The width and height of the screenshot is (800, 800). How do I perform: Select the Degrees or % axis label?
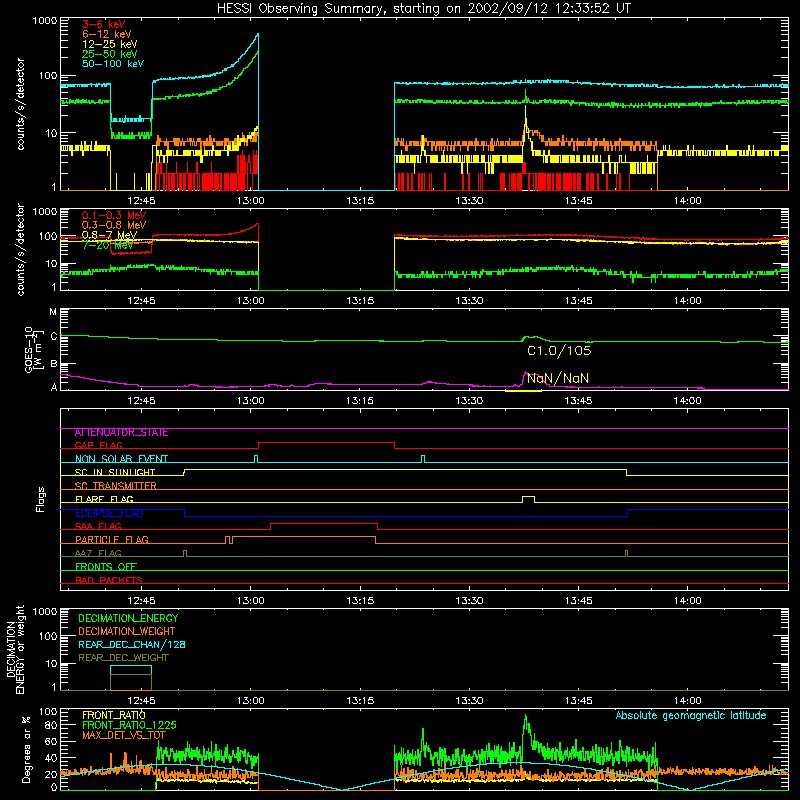pos(26,749)
